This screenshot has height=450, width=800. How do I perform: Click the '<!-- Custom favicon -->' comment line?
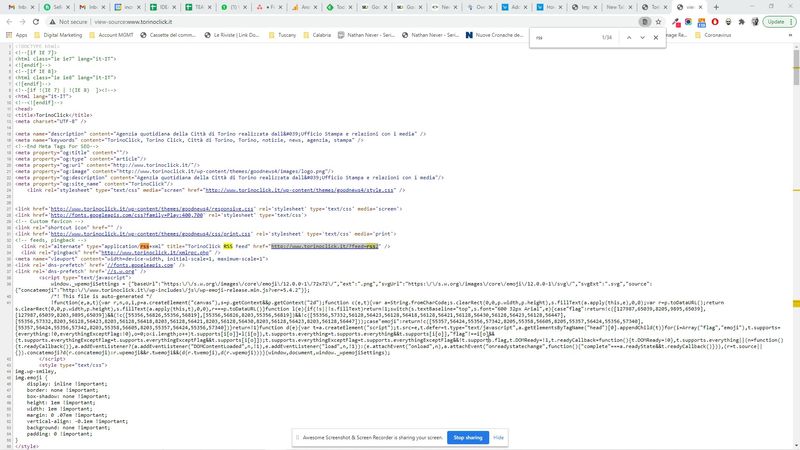pyautogui.click(x=49, y=221)
